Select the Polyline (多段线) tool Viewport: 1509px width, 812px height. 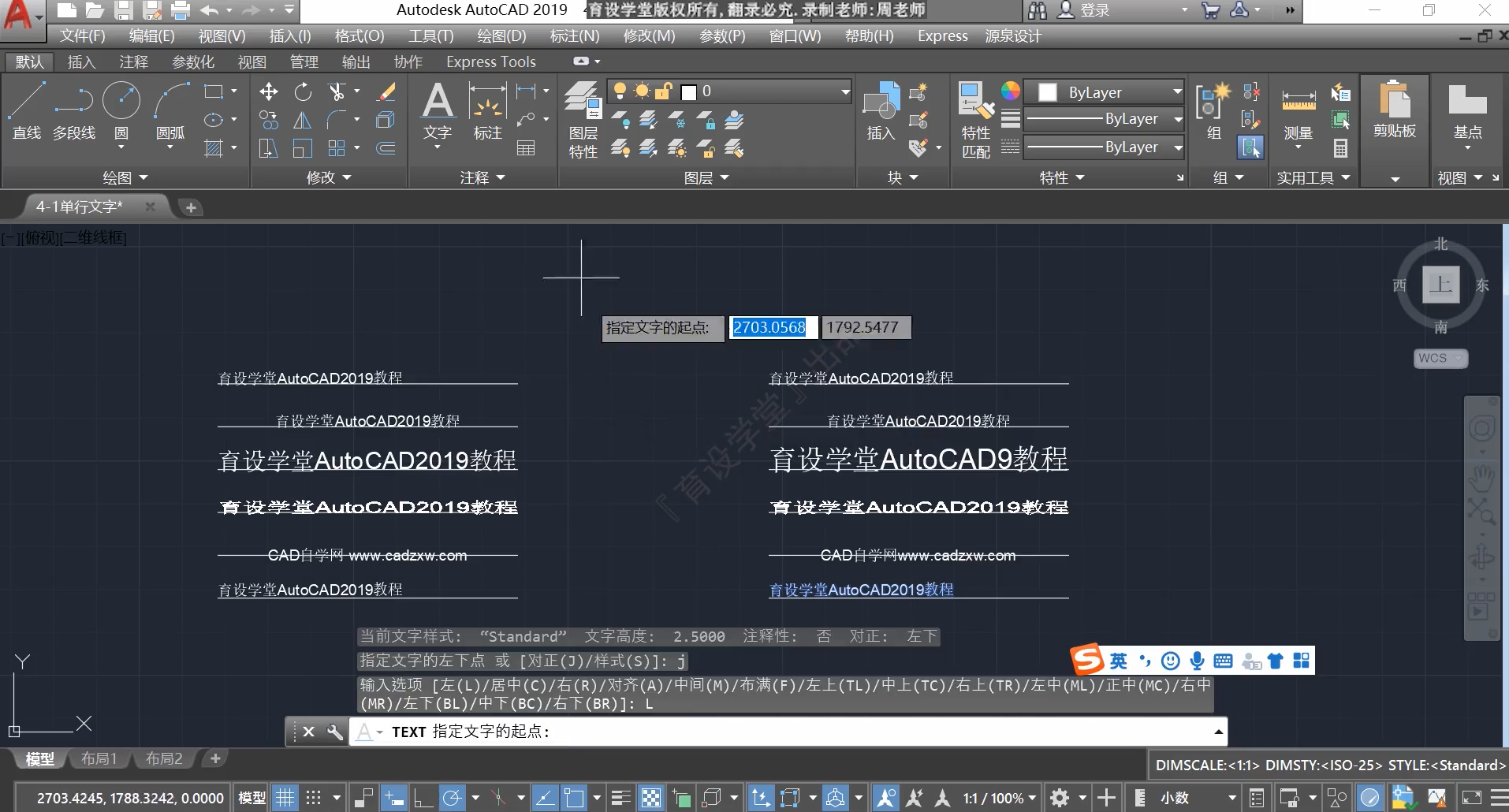(74, 110)
